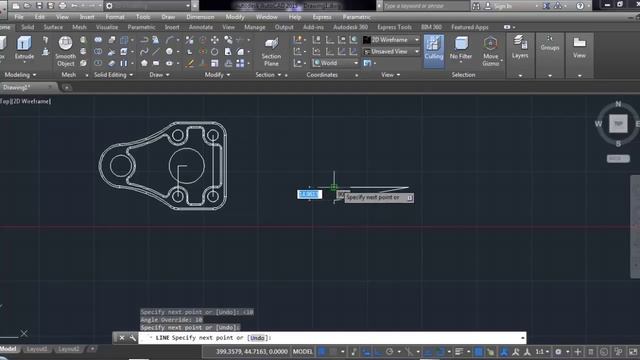Click the command line customize wrench icon
Screen dimensions: 640x360
(133, 338)
